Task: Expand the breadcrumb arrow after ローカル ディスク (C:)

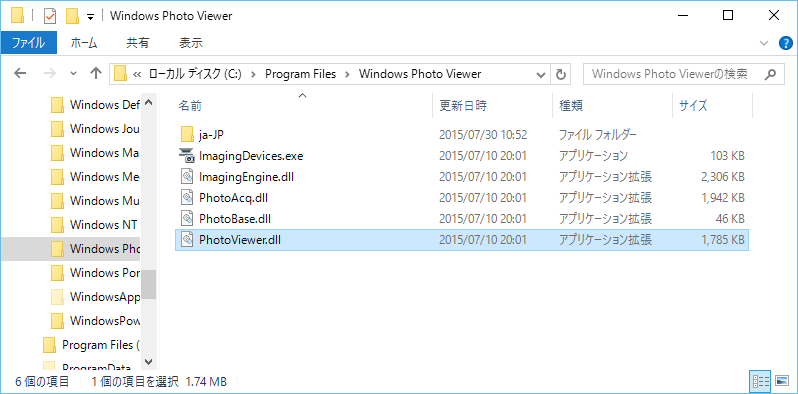Action: pos(252,74)
